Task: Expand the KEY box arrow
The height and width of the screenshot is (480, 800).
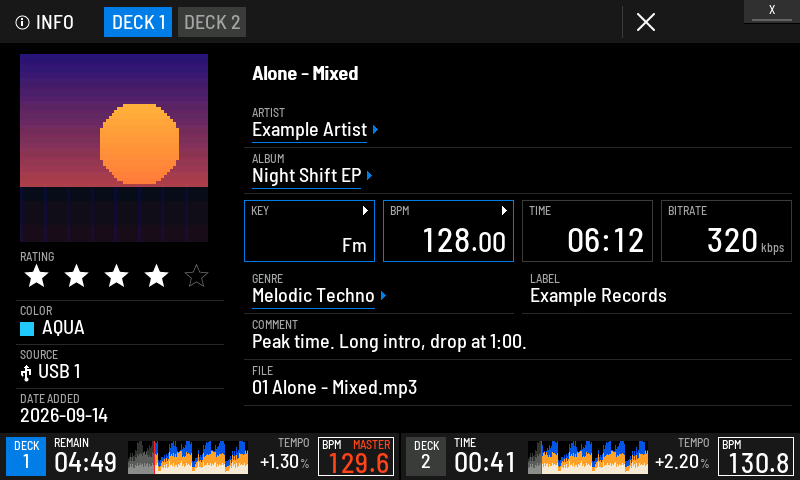Action: point(365,211)
